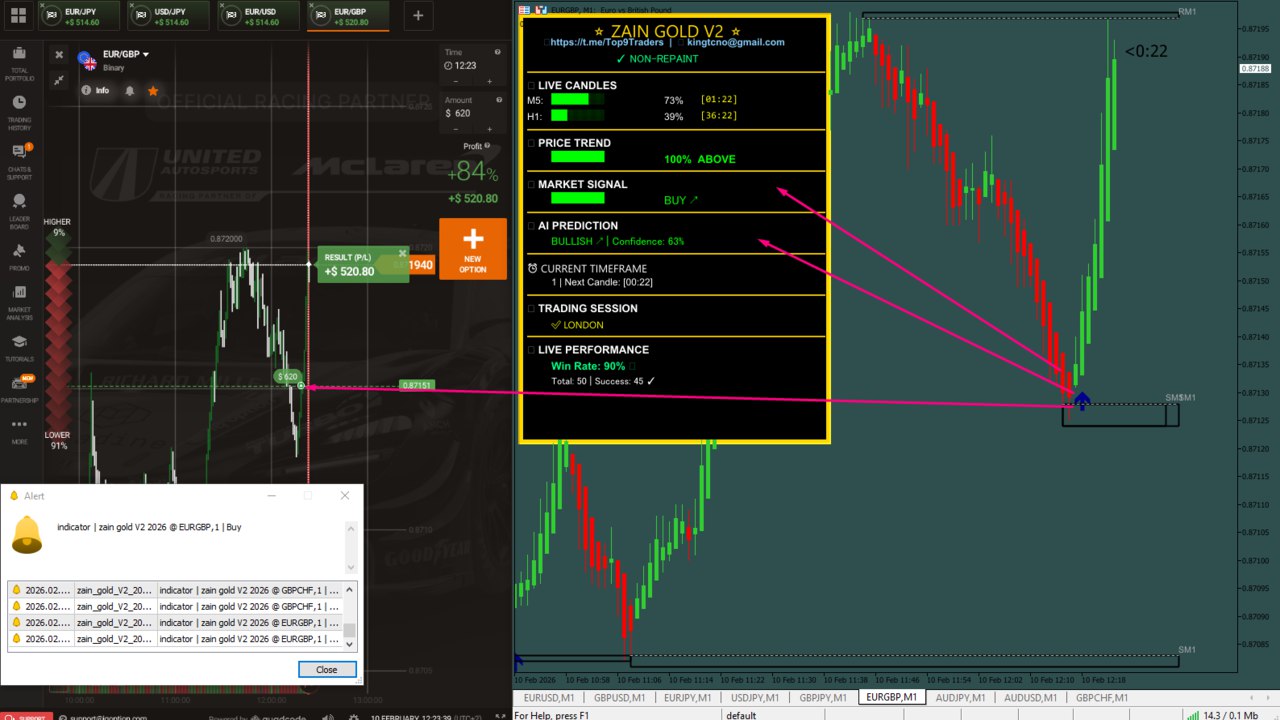Click the alert message box scroll-down arrow
This screenshot has height=720, width=1280.
click(x=350, y=567)
